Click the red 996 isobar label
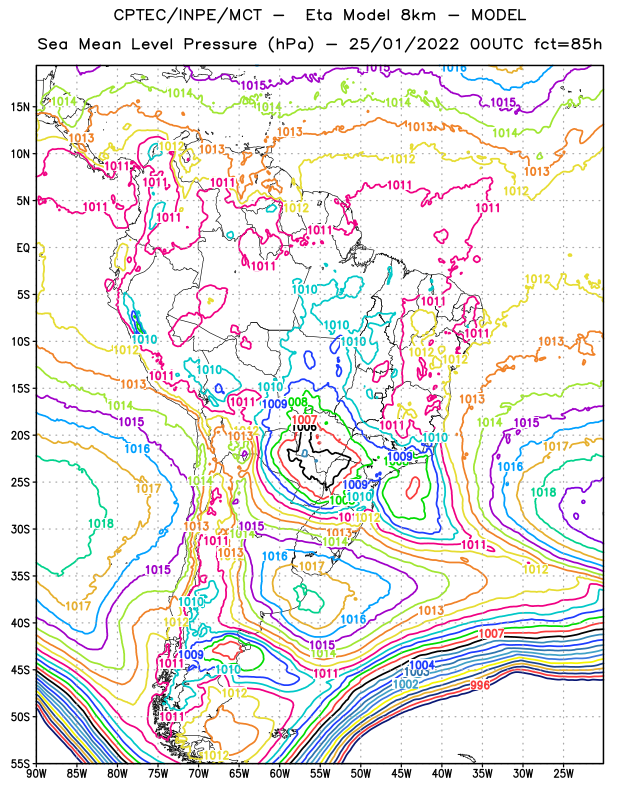 pyautogui.click(x=480, y=685)
